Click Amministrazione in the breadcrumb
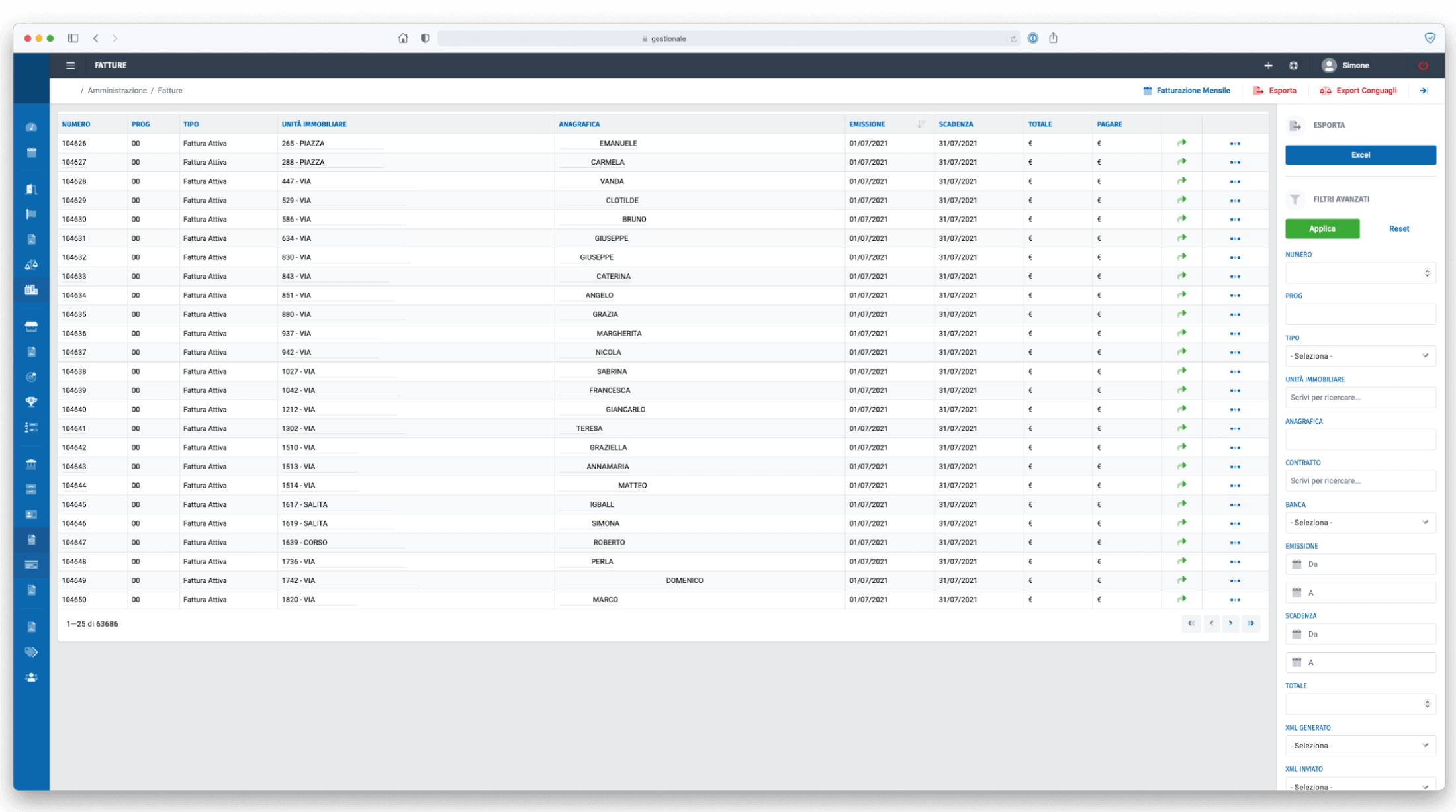This screenshot has width=1456, height=812. tap(117, 91)
